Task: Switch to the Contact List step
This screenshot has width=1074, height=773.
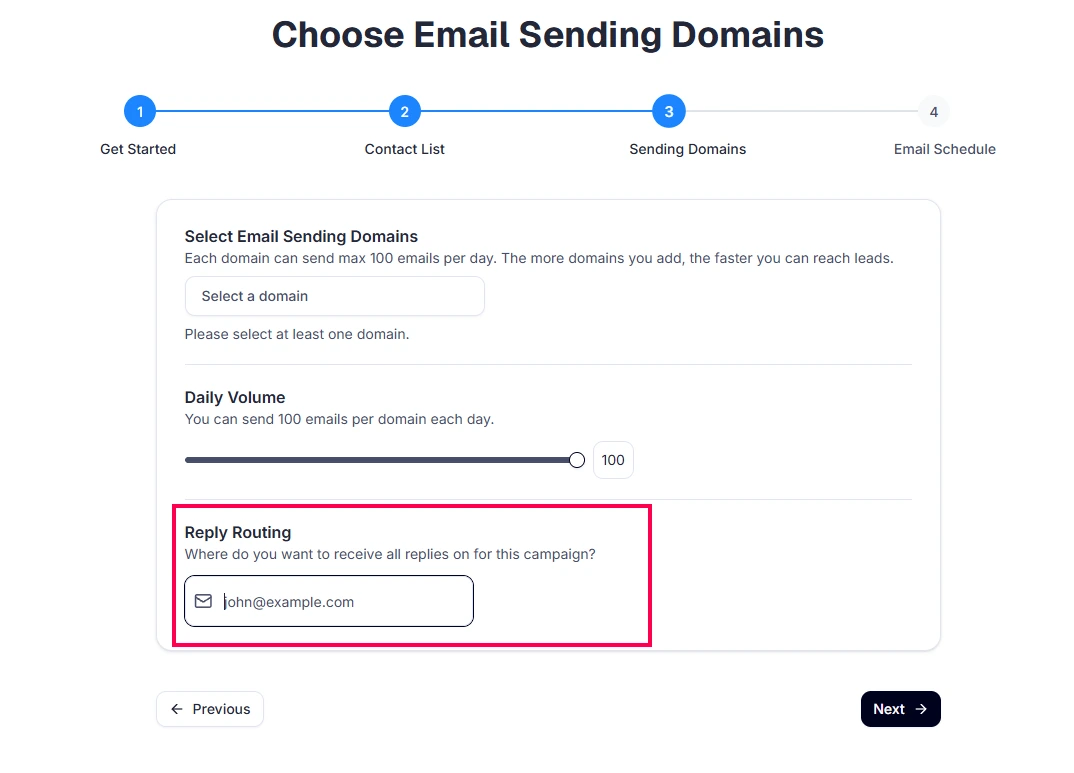Action: [x=404, y=149]
